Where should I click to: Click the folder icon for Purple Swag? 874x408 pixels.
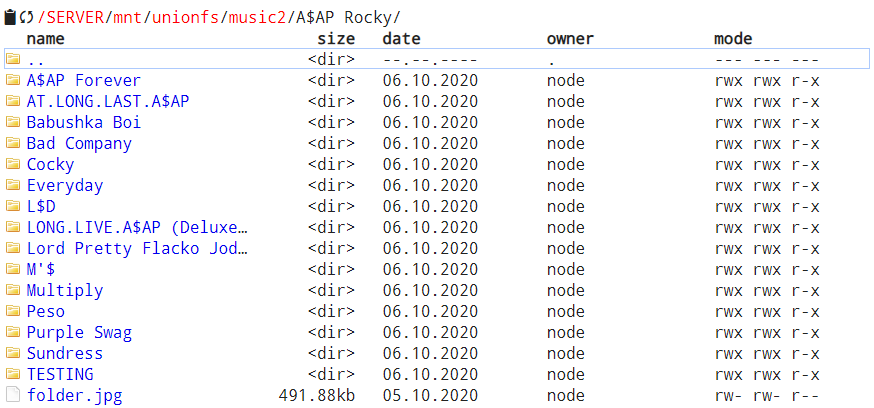tap(13, 332)
